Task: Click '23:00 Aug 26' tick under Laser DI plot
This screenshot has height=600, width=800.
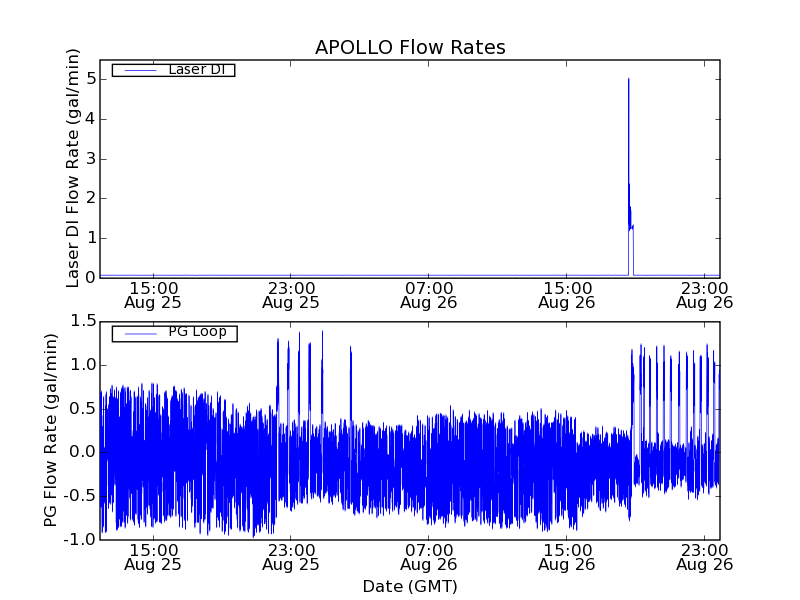Action: (705, 295)
